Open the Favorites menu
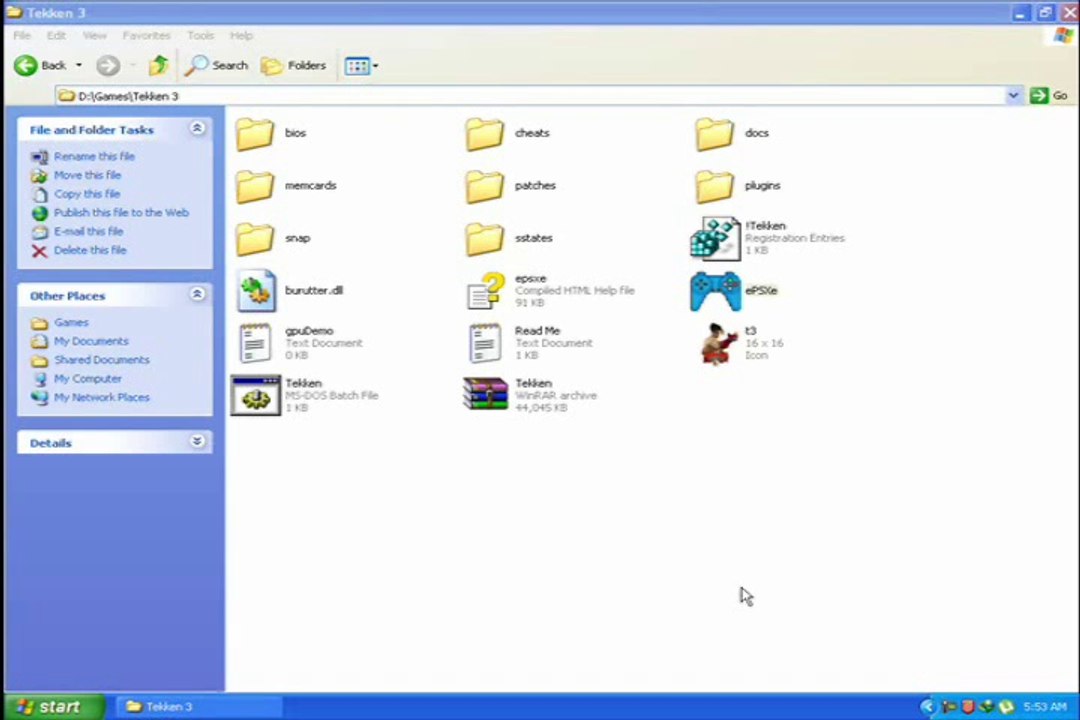The image size is (1080, 720). click(x=146, y=35)
